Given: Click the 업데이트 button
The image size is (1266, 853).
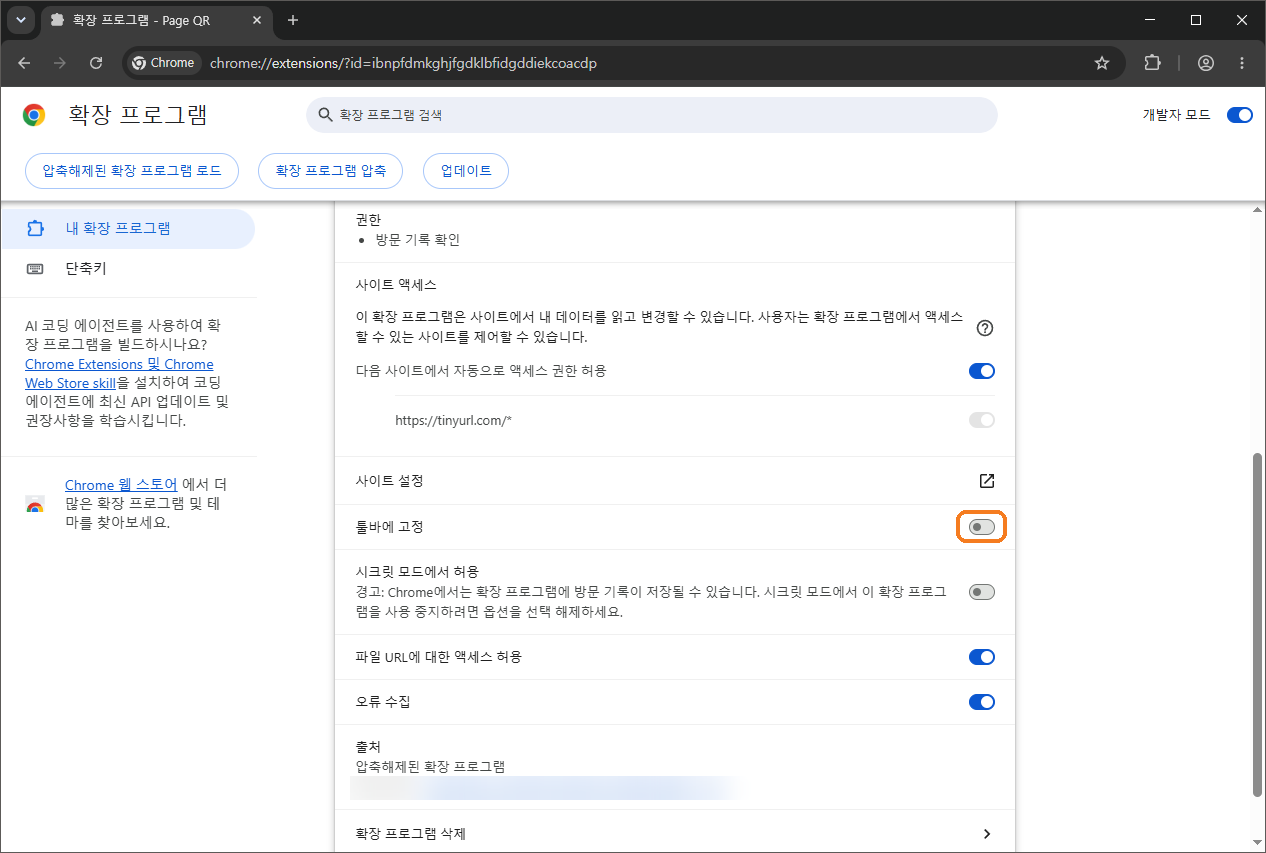Looking at the screenshot, I should click(x=466, y=171).
